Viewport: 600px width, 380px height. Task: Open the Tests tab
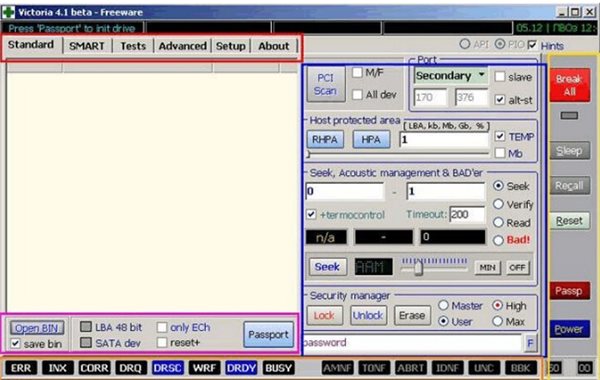[x=133, y=46]
